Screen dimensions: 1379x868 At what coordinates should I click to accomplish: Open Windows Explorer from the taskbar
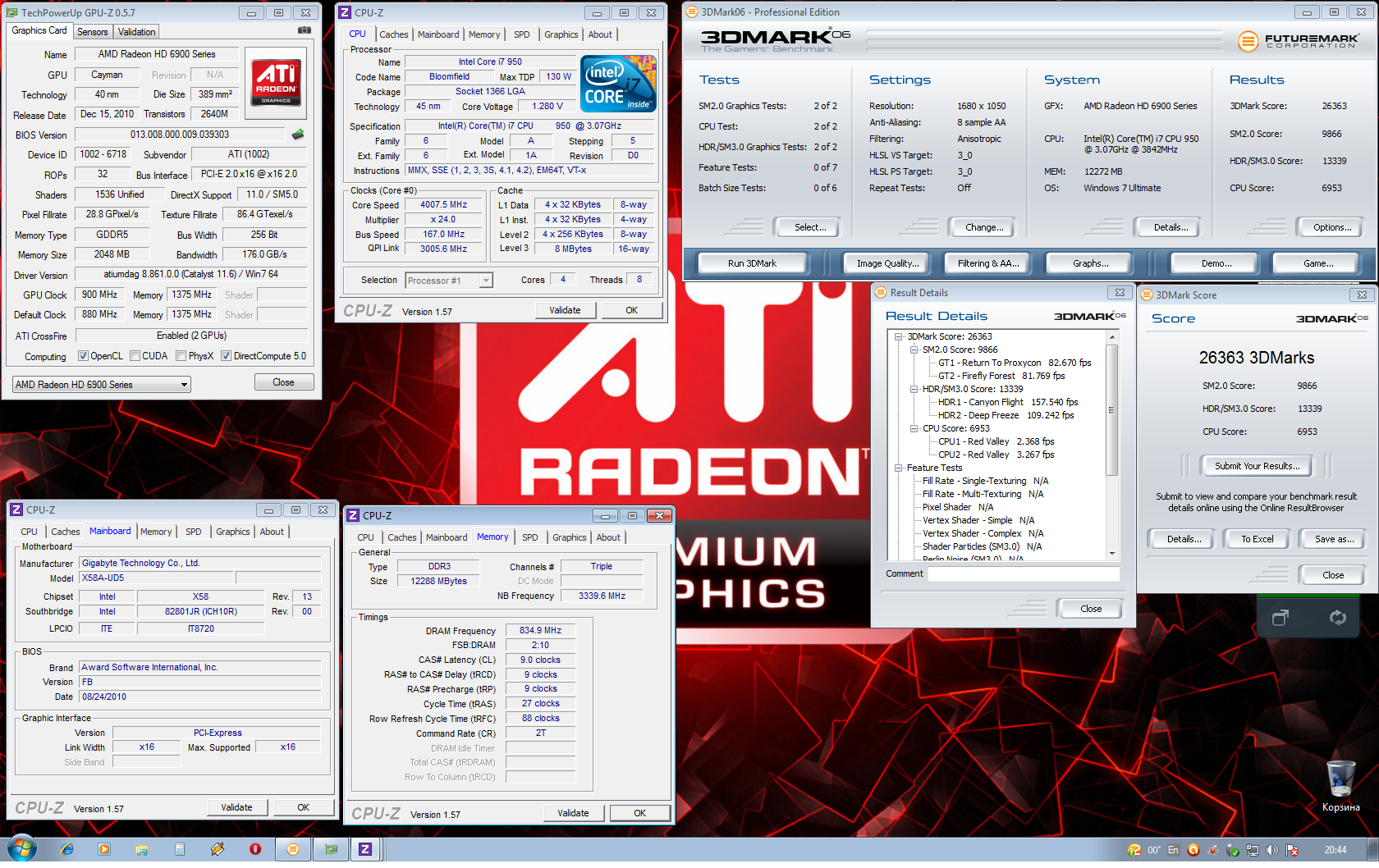(x=142, y=850)
